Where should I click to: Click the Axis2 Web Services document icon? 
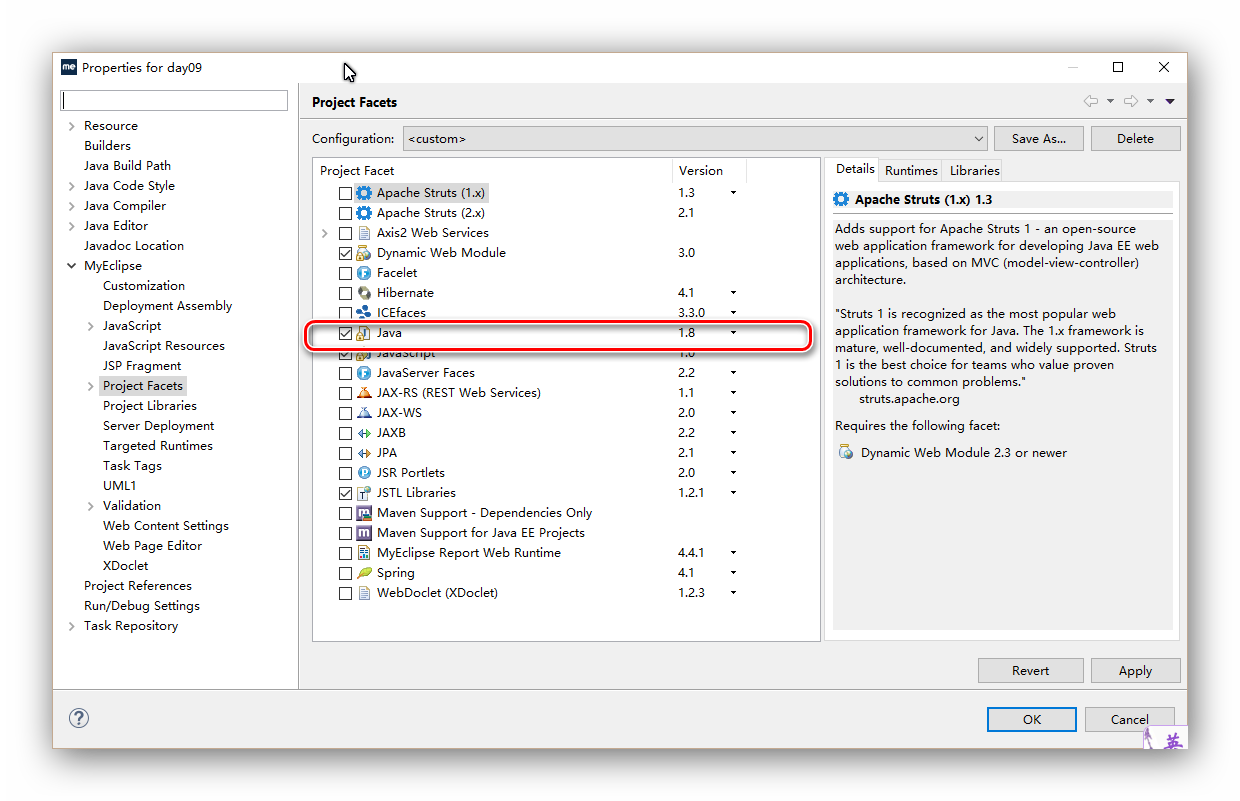(364, 233)
